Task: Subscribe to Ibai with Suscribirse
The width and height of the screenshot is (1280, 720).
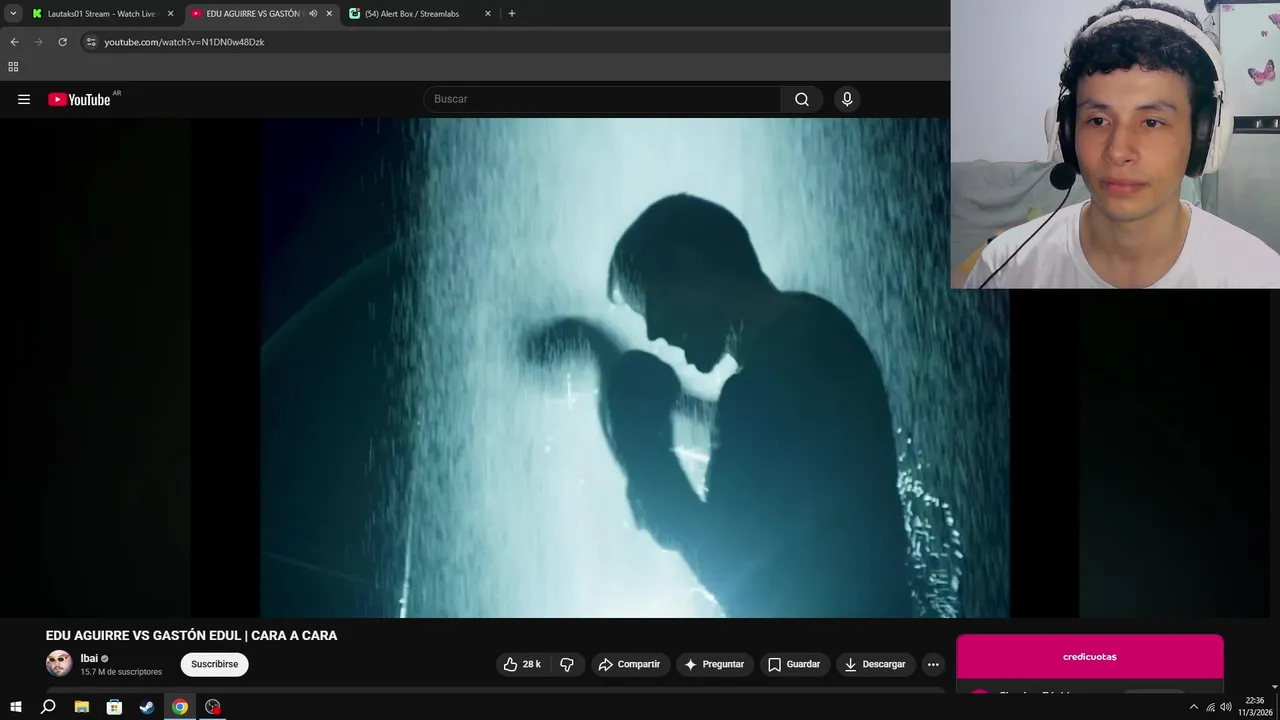Action: coord(214,664)
